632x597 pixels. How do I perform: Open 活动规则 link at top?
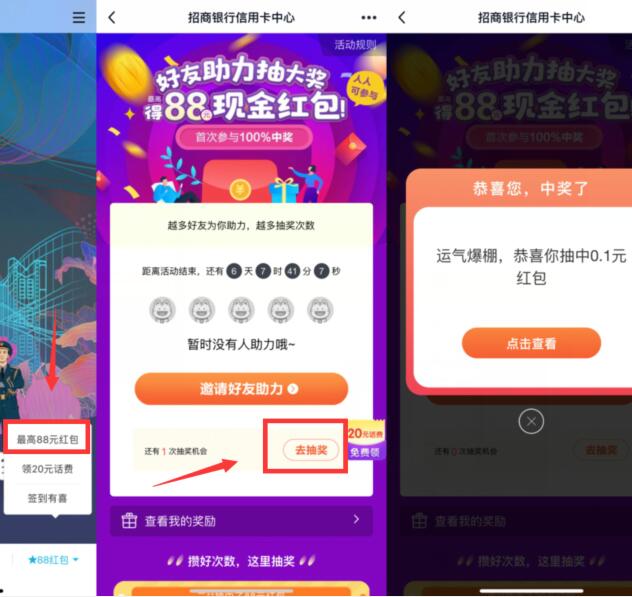tap(355, 44)
